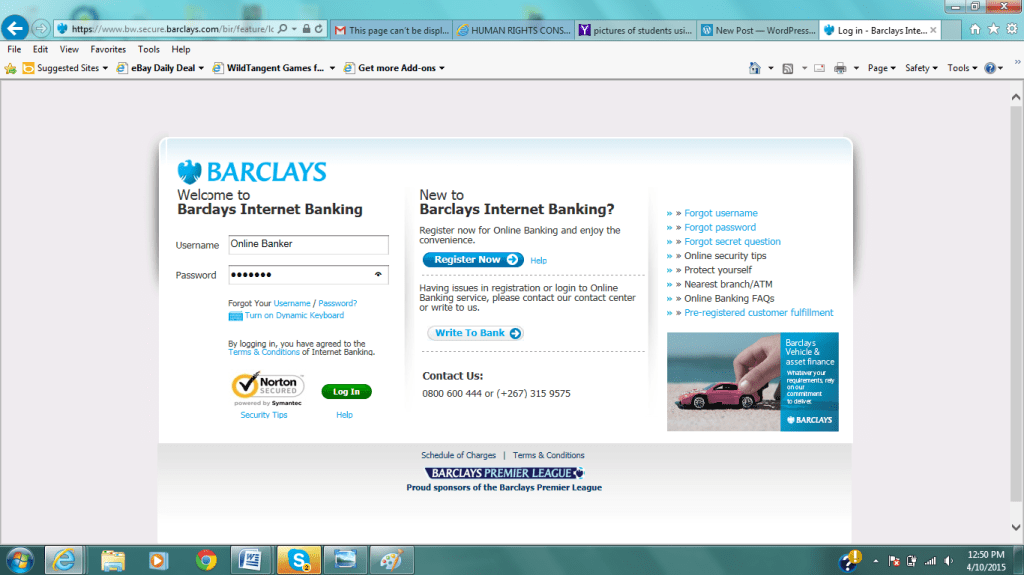
Task: Click in the Username input field
Action: [x=308, y=244]
